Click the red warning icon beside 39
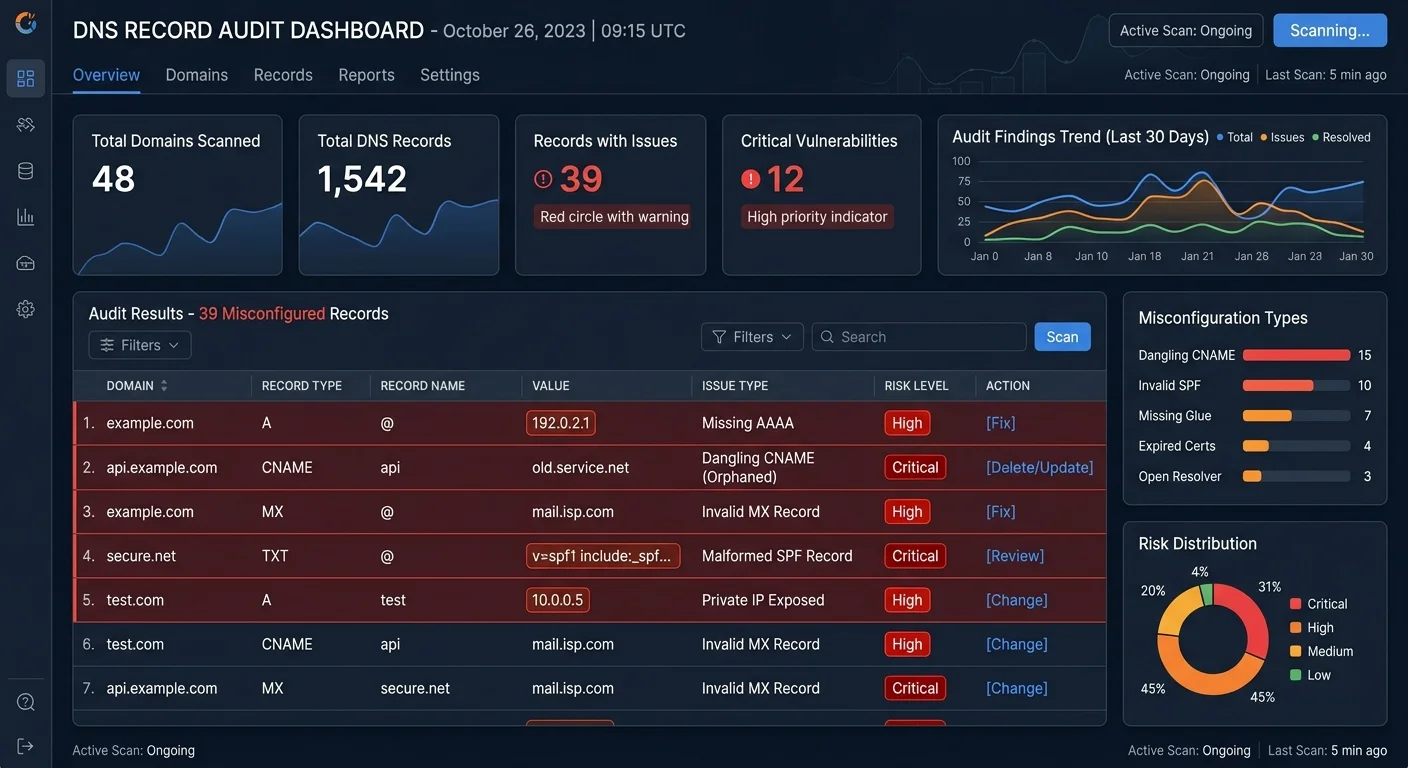The height and width of the screenshot is (768, 1408). pos(543,179)
